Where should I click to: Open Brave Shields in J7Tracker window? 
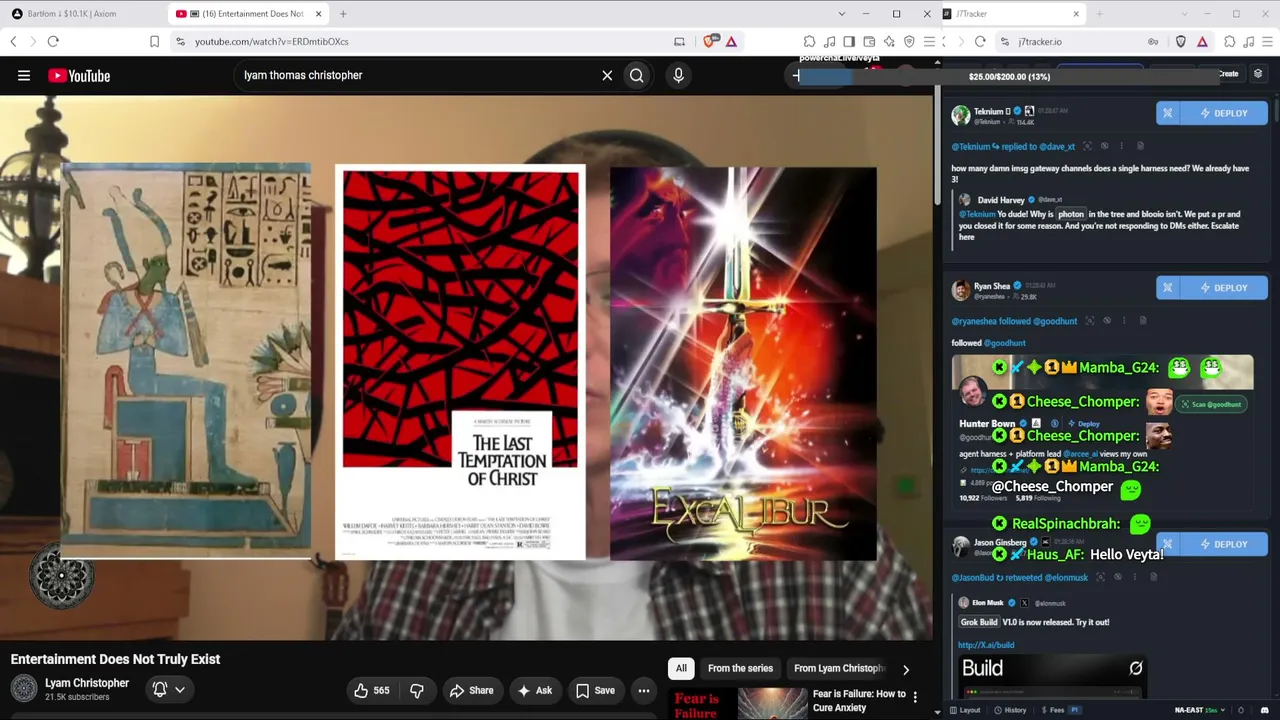tap(1181, 41)
